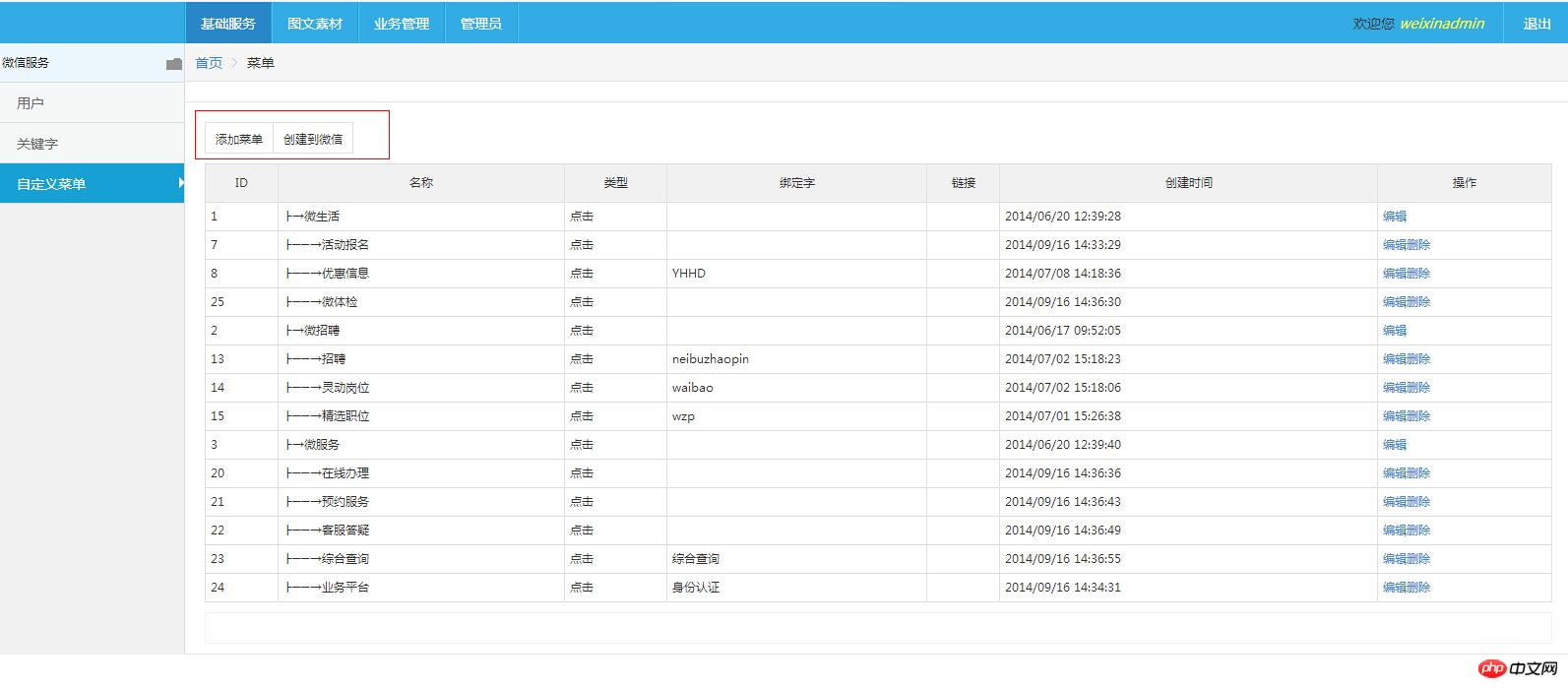Open the 基础服务 top navigation tab
This screenshot has width=1568, height=688.
click(x=228, y=23)
